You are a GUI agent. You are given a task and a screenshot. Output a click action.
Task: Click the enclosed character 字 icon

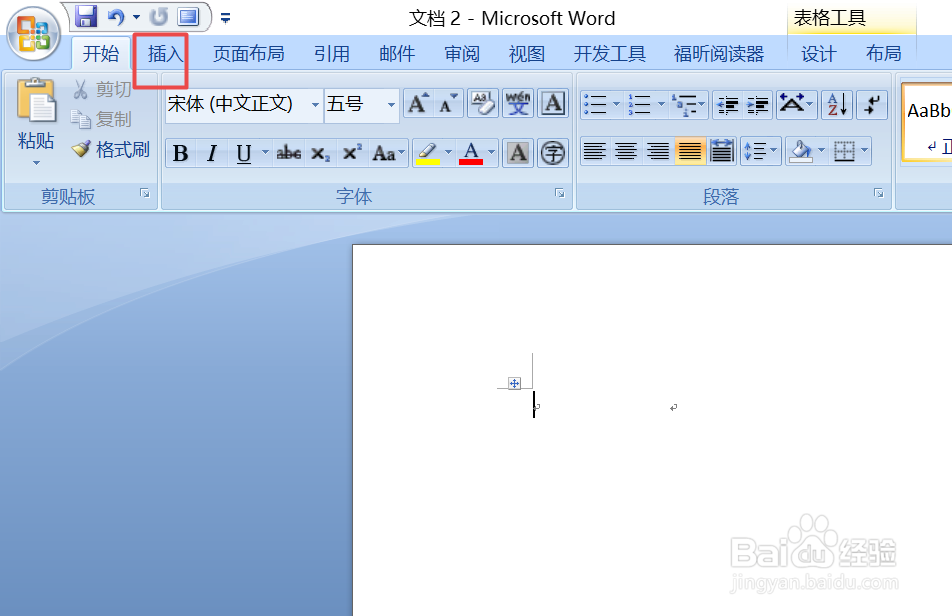(x=553, y=153)
